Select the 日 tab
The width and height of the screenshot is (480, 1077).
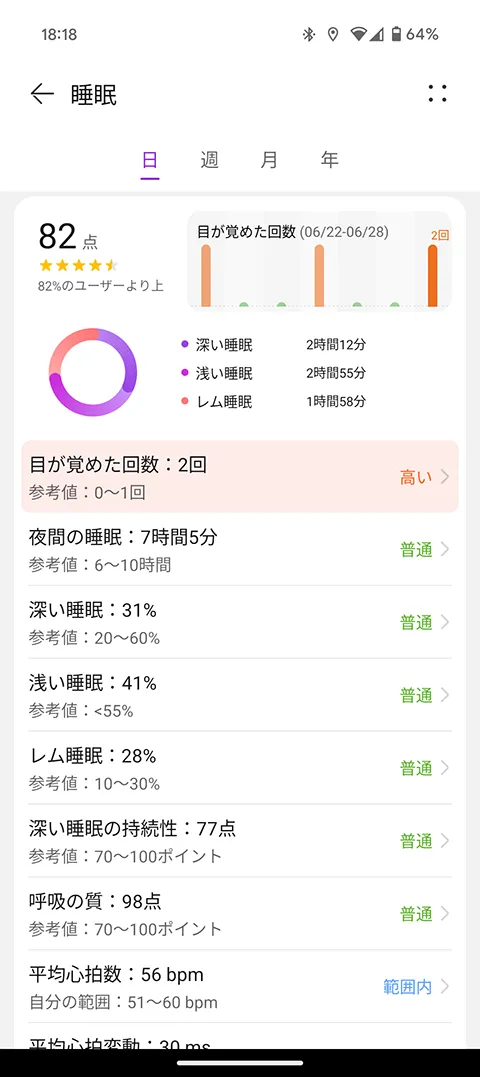tap(150, 161)
